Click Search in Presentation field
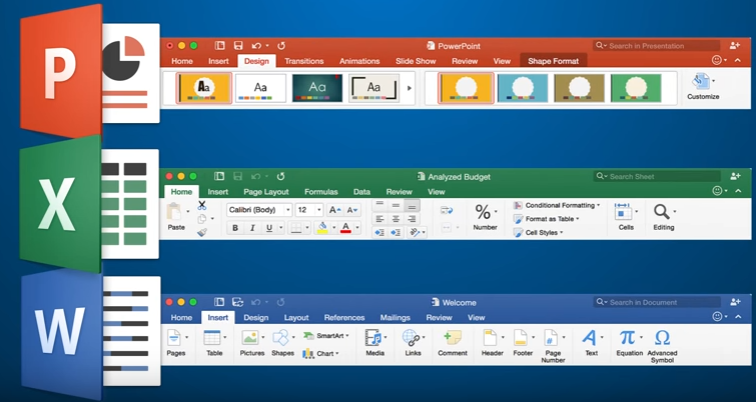 pos(657,46)
